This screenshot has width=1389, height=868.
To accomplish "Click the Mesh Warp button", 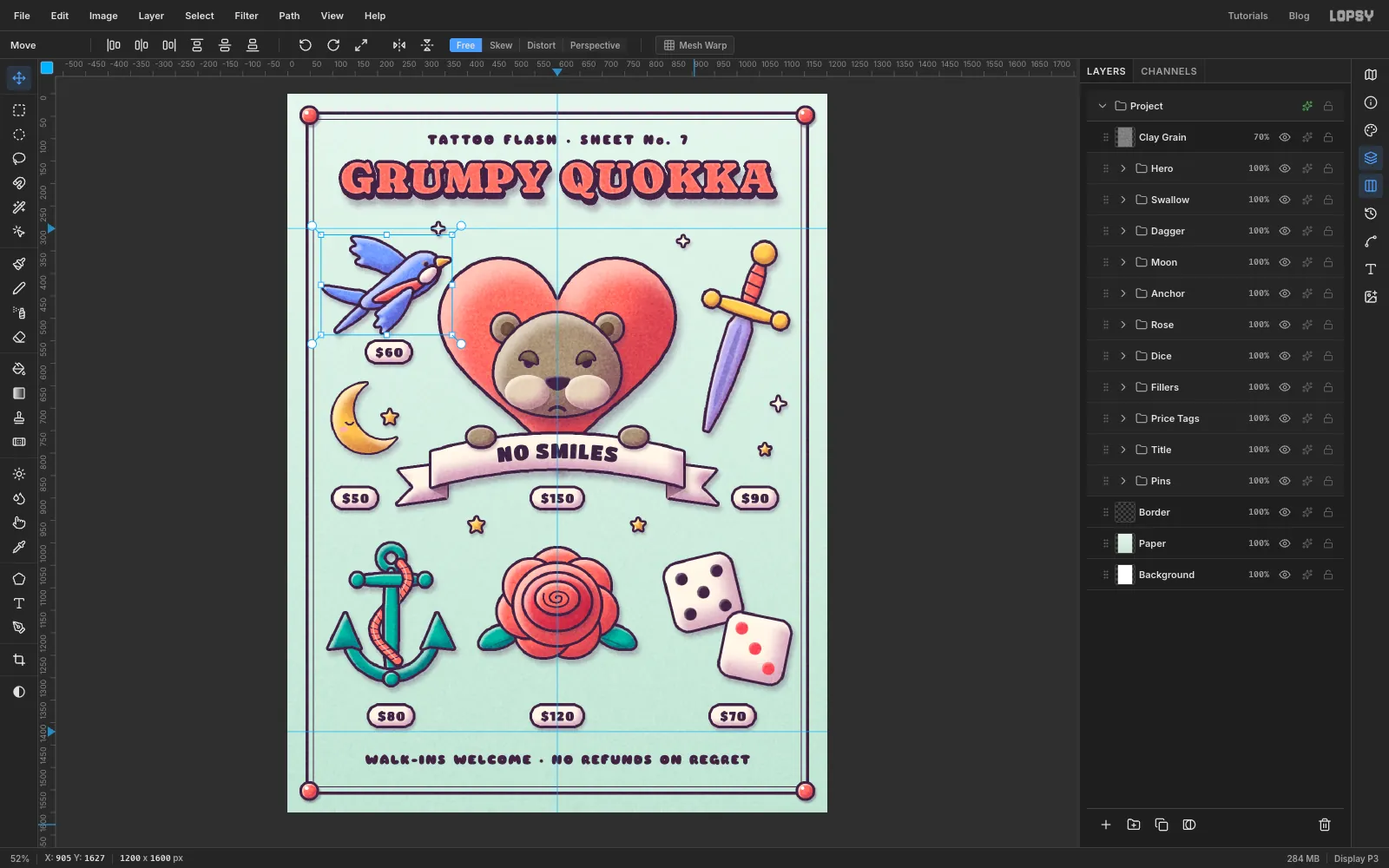I will coord(694,45).
